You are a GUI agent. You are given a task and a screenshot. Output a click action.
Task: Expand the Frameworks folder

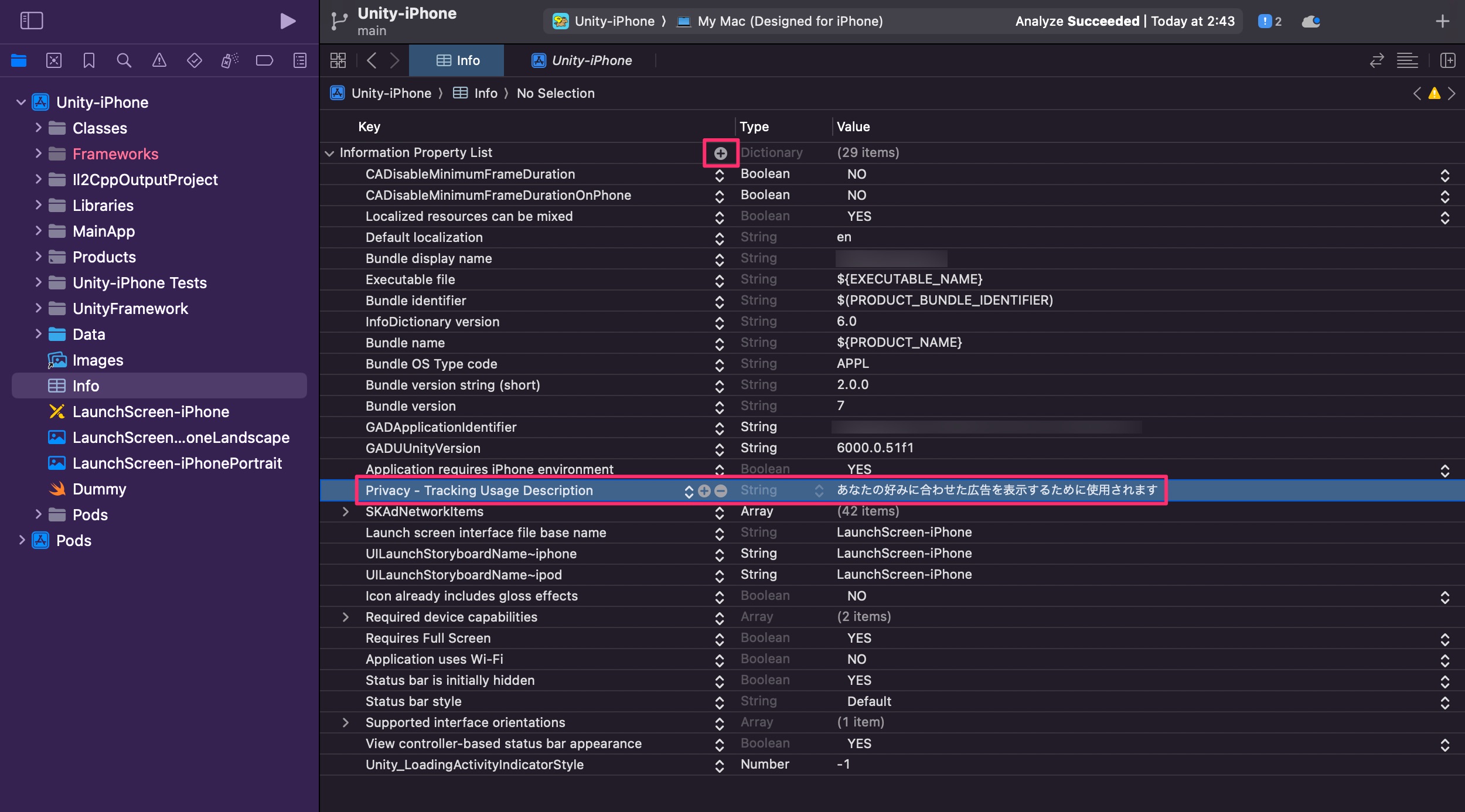tap(38, 153)
